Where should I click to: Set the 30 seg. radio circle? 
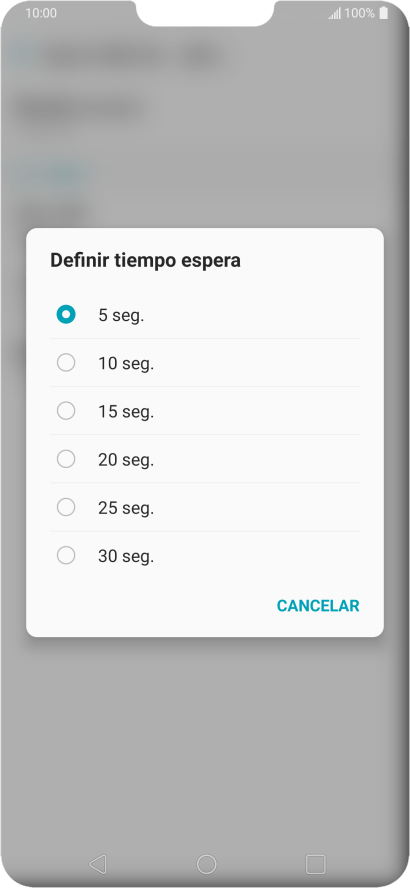point(66,556)
